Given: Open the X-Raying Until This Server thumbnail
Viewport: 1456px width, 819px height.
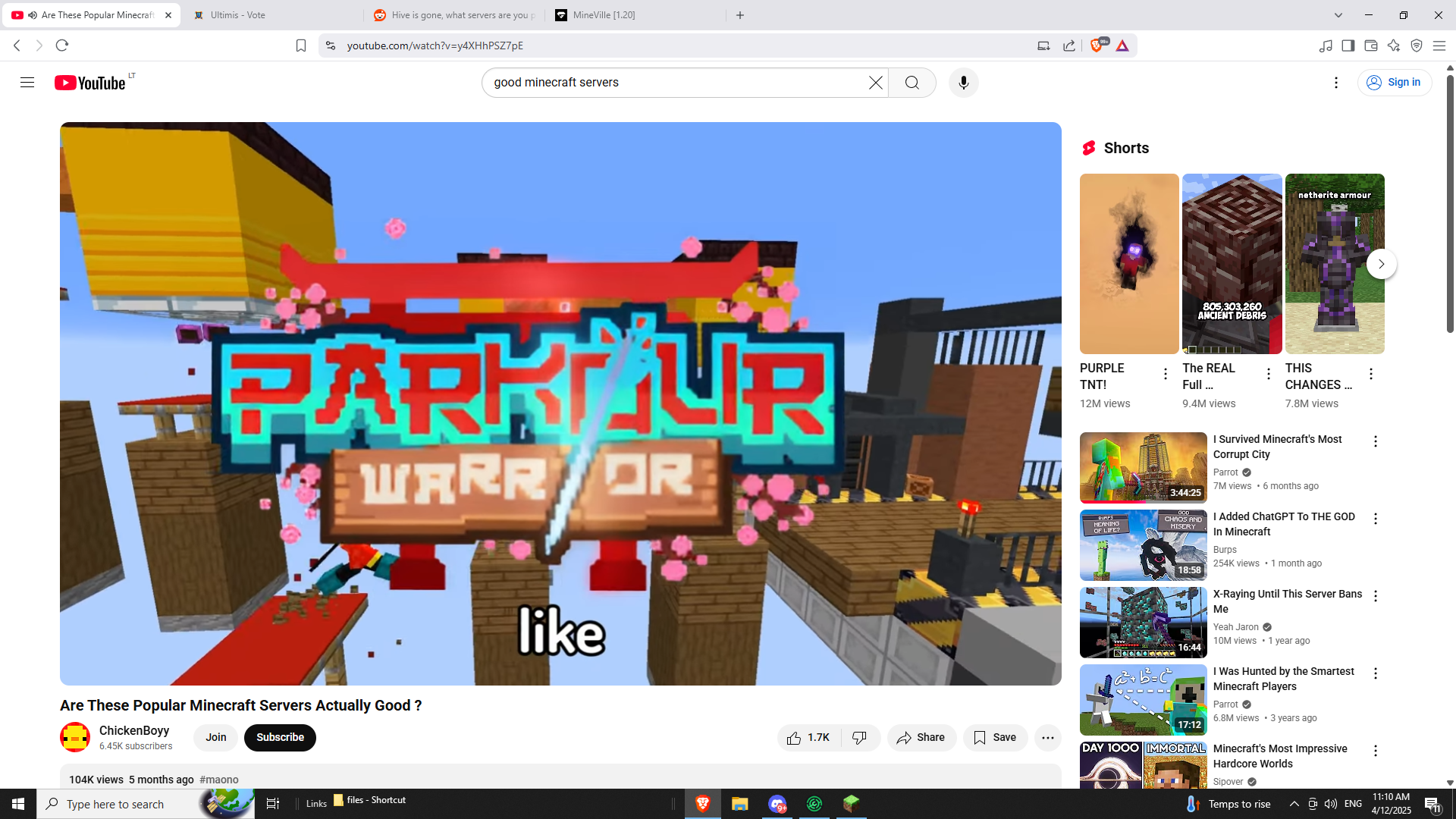Looking at the screenshot, I should (1143, 622).
